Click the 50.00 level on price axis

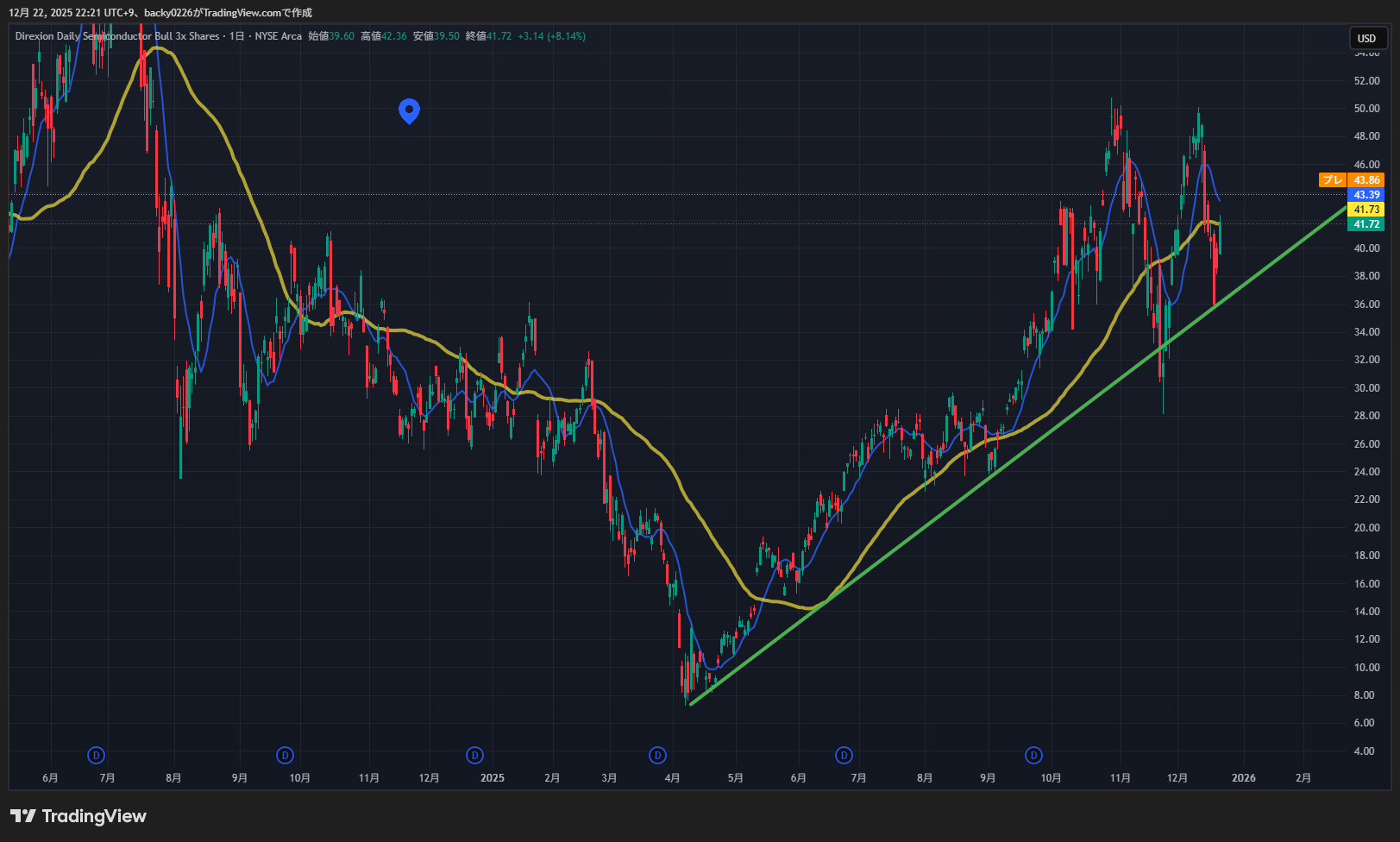click(x=1366, y=109)
